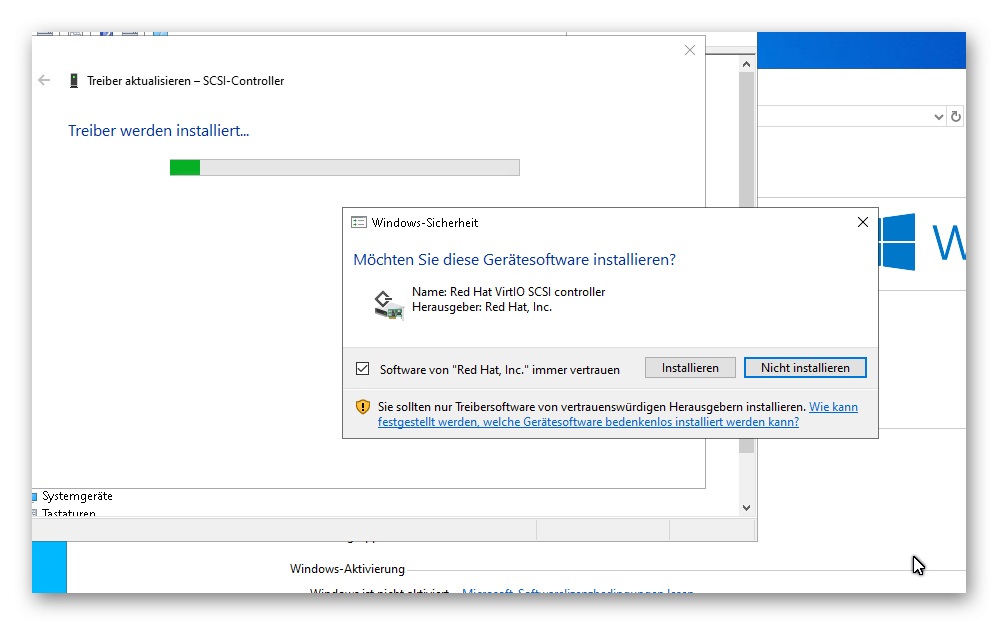Screen dimensions: 998x625
Task: Choose the Nicht installieren button
Action: point(805,368)
